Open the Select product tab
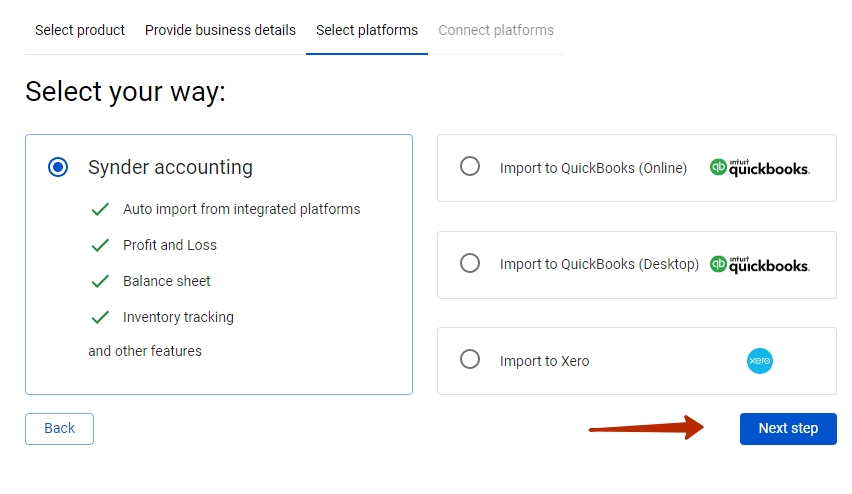852x494 pixels. [x=80, y=30]
